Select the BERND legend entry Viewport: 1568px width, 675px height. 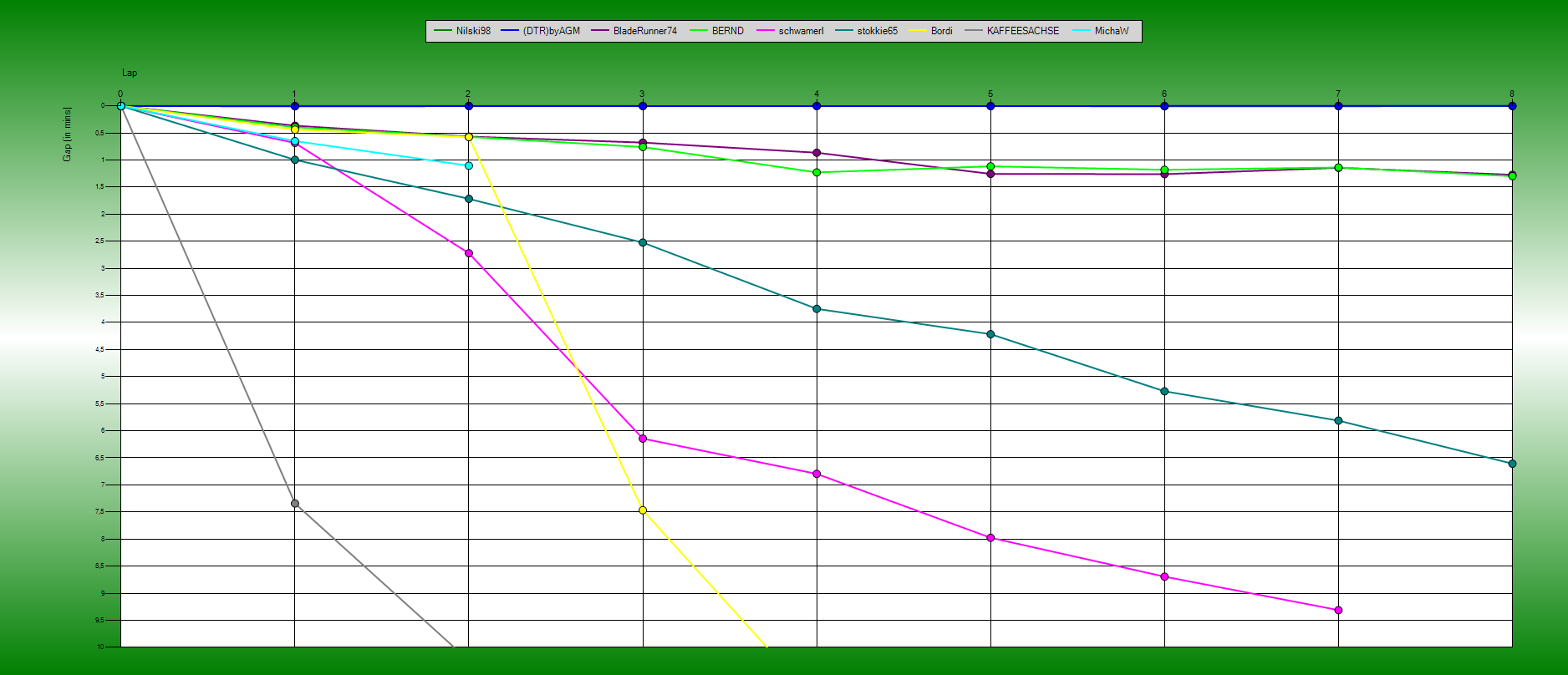click(727, 31)
